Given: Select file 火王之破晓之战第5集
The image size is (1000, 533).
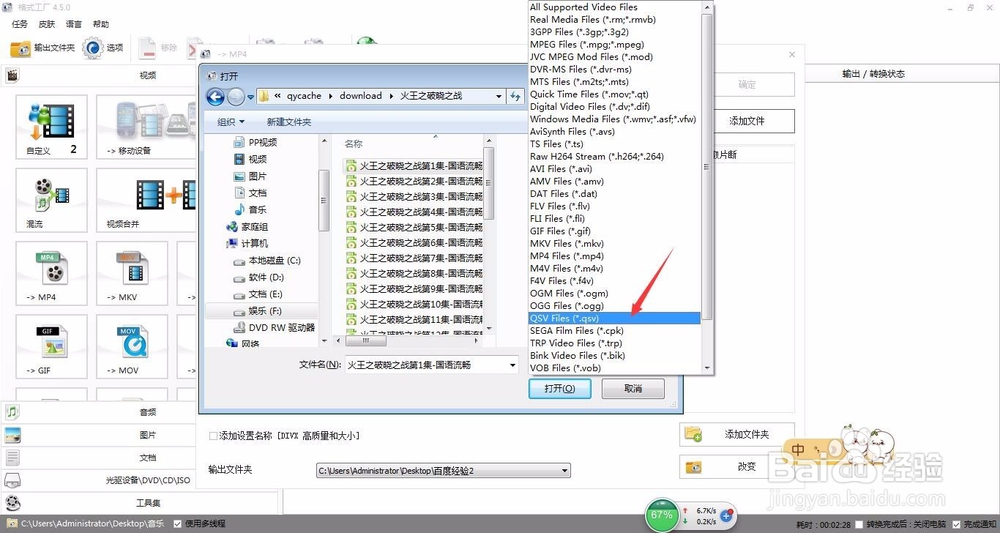Looking at the screenshot, I should [x=414, y=227].
